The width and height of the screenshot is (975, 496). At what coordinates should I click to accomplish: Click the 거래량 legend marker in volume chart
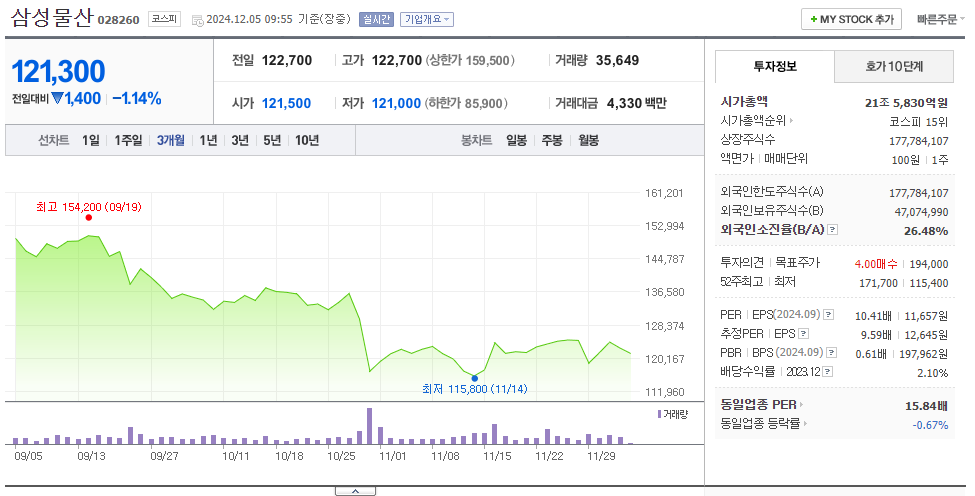(660, 414)
